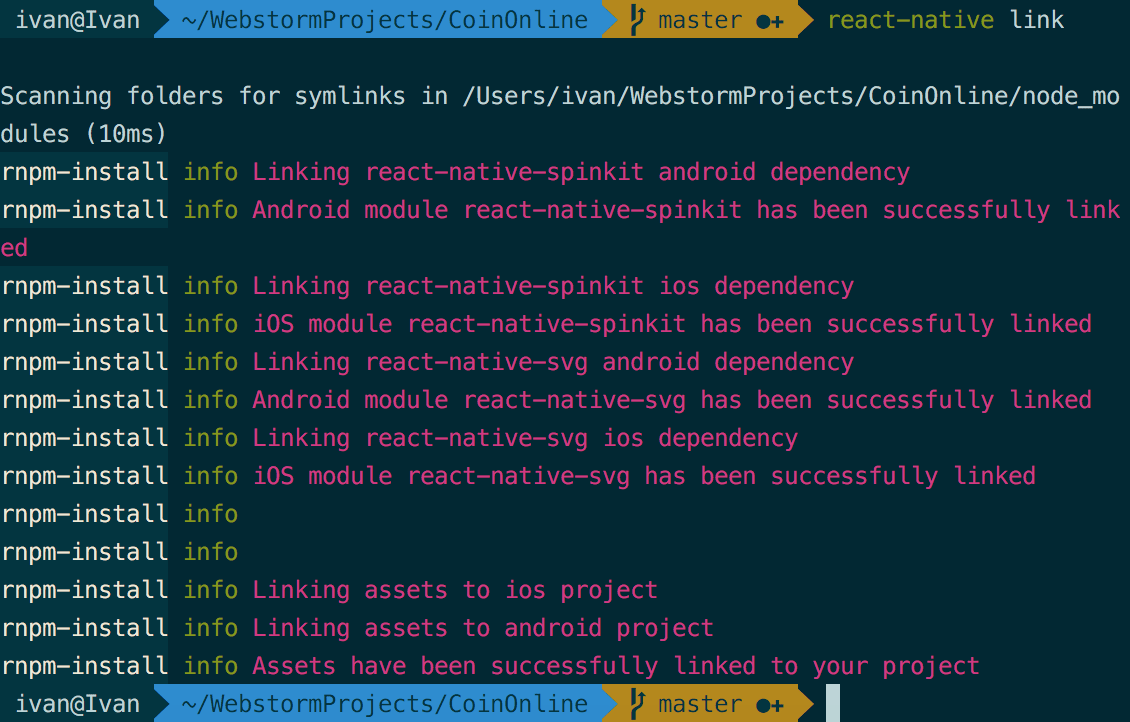Click the '~/WebstormProjects/CoinOnline' path in the top prompt
The image size is (1130, 722).
[385, 20]
